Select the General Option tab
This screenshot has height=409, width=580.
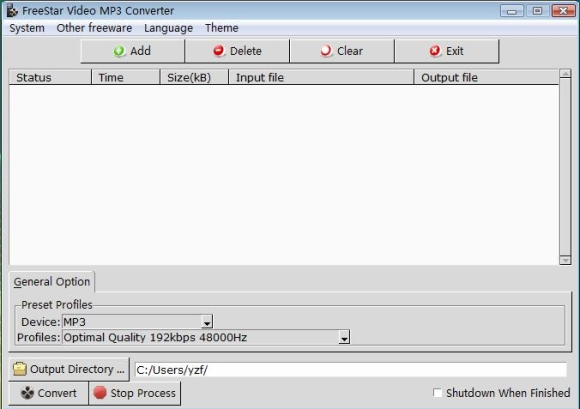pos(52,282)
